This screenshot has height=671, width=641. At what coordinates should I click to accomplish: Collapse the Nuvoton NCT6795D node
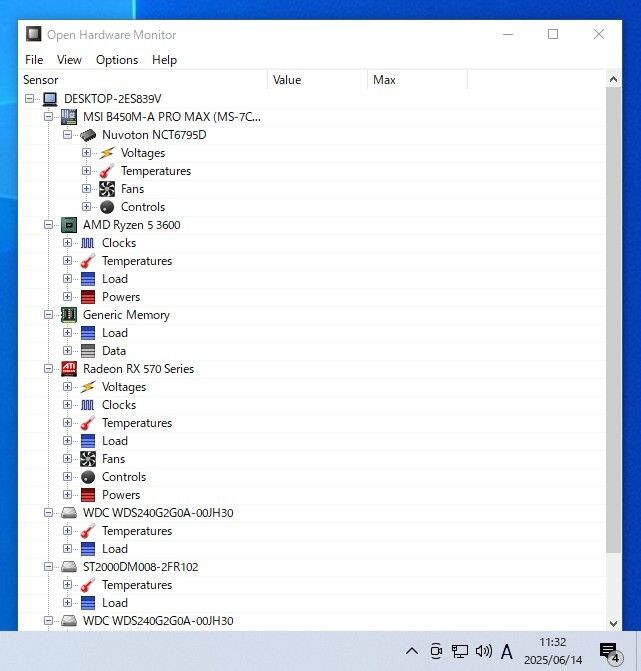67,135
